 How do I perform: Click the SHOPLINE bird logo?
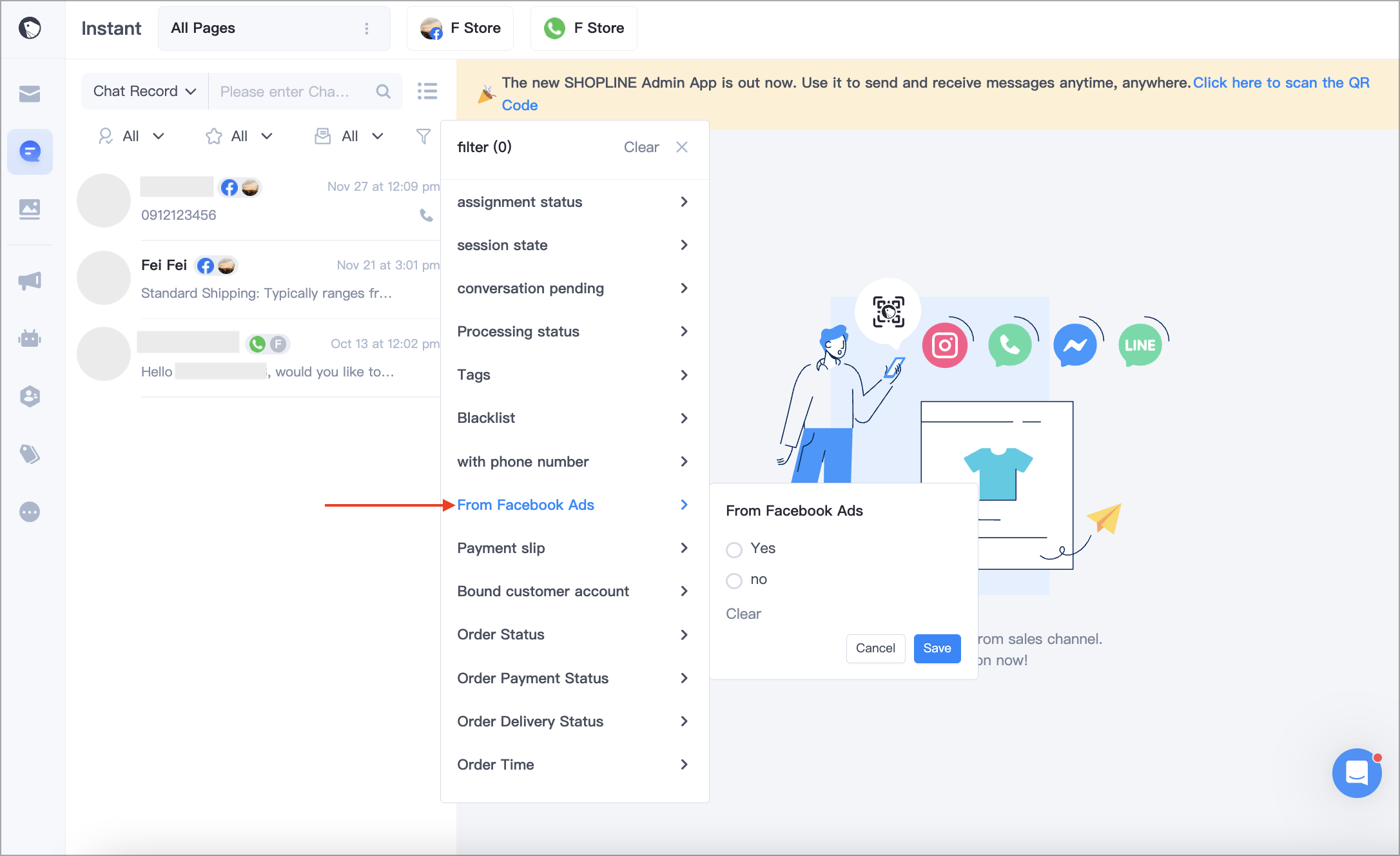pos(30,28)
